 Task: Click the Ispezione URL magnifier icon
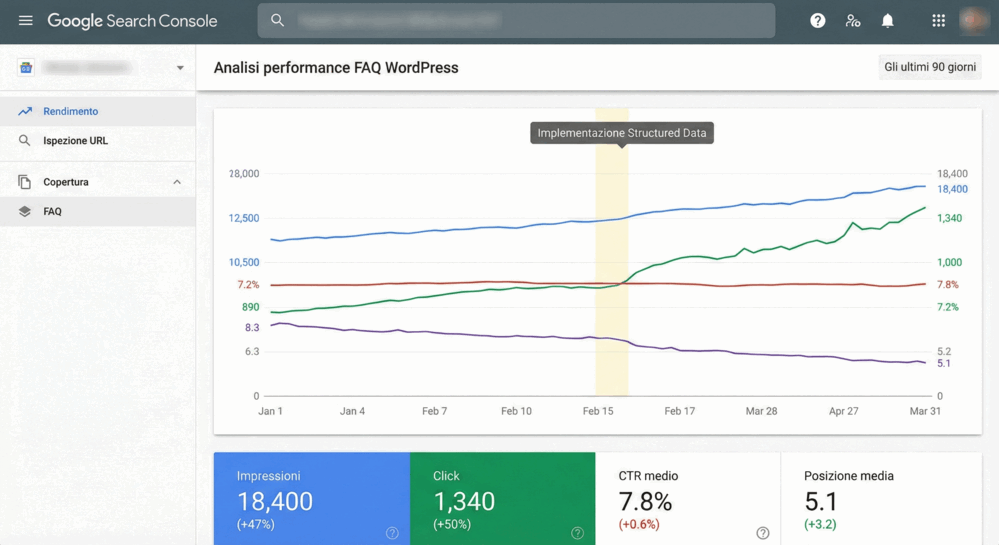coord(24,140)
